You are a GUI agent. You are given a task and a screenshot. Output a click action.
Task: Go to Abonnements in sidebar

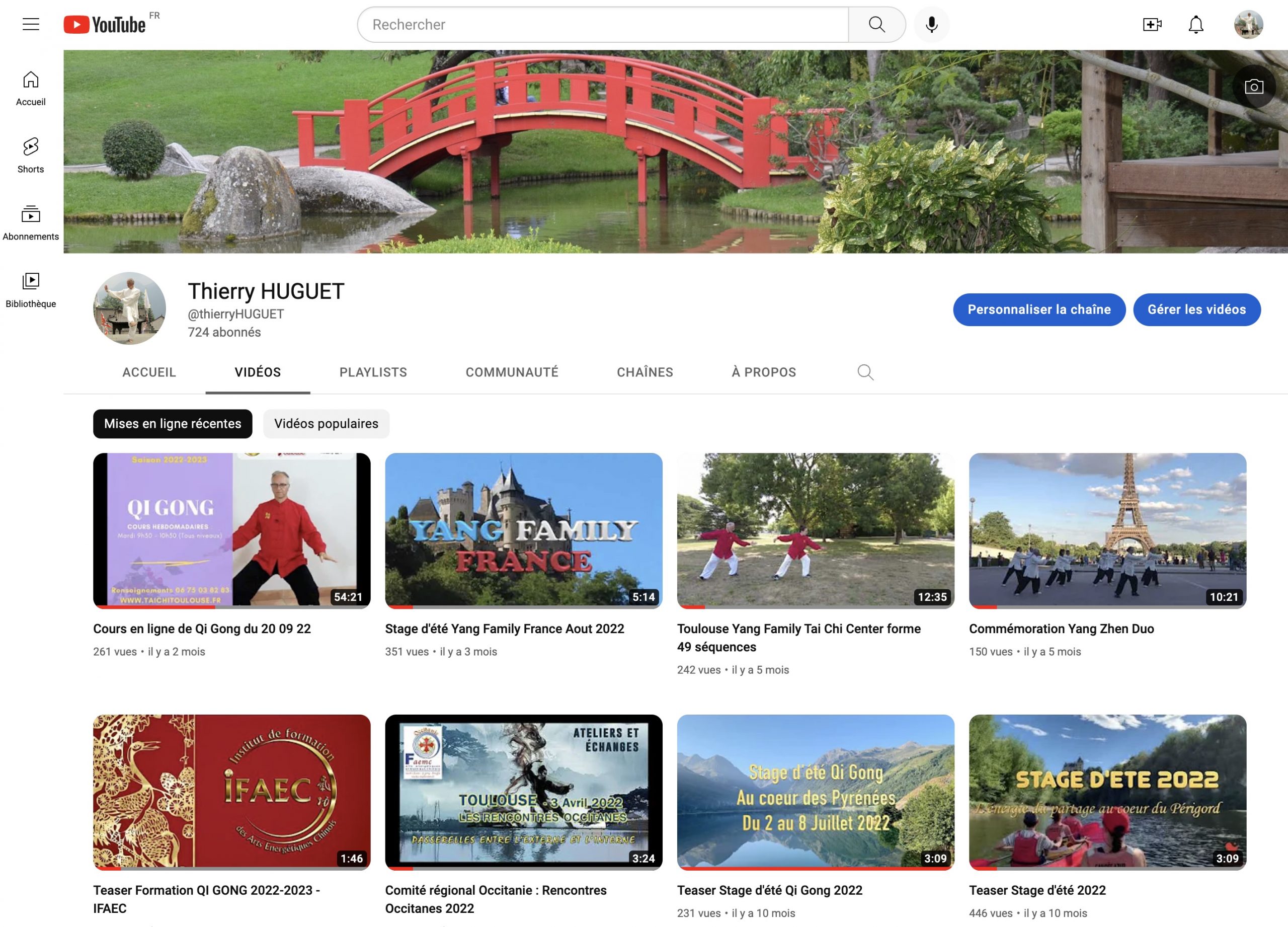31,222
